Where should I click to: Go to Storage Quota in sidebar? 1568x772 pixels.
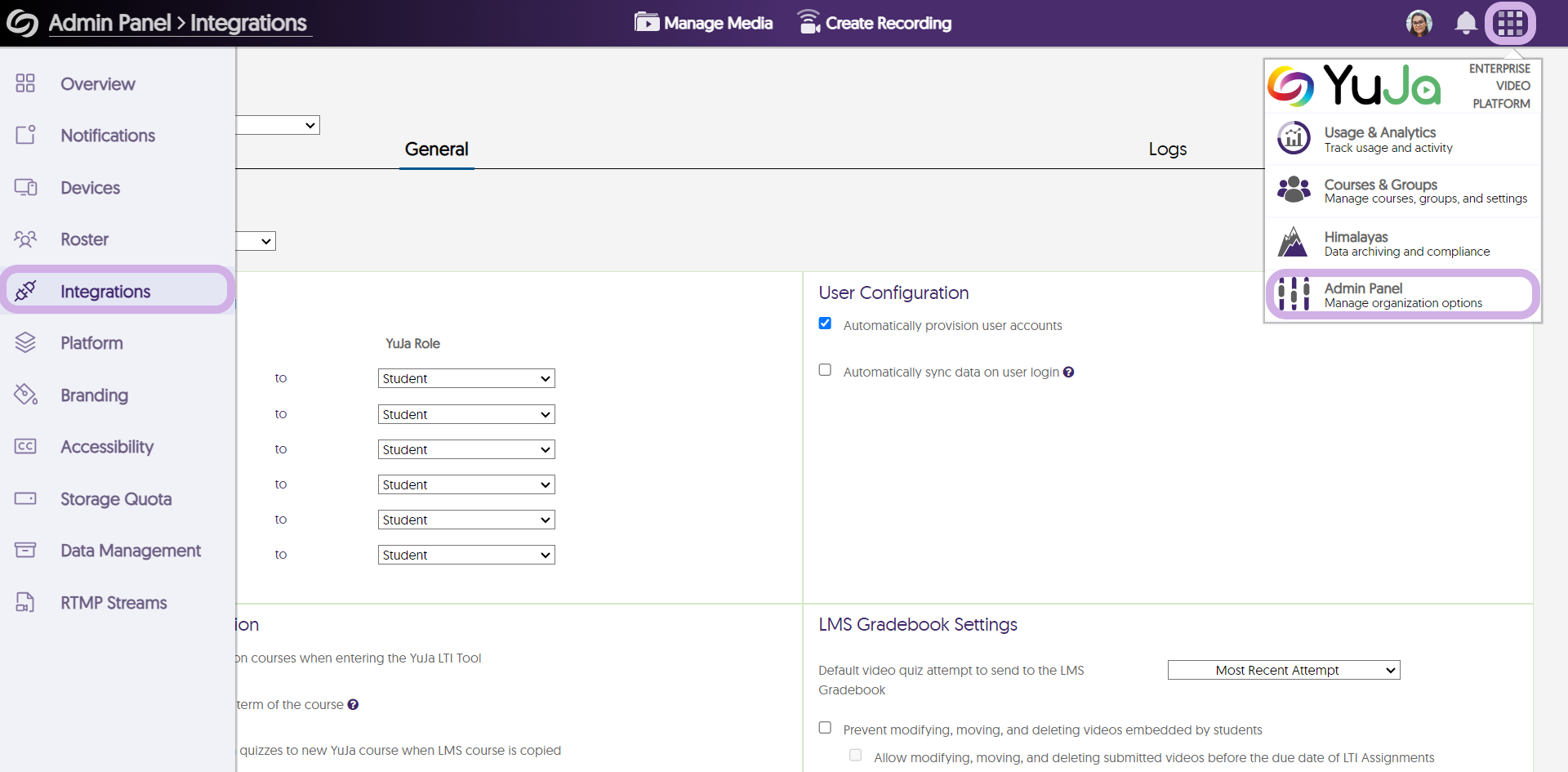point(116,499)
